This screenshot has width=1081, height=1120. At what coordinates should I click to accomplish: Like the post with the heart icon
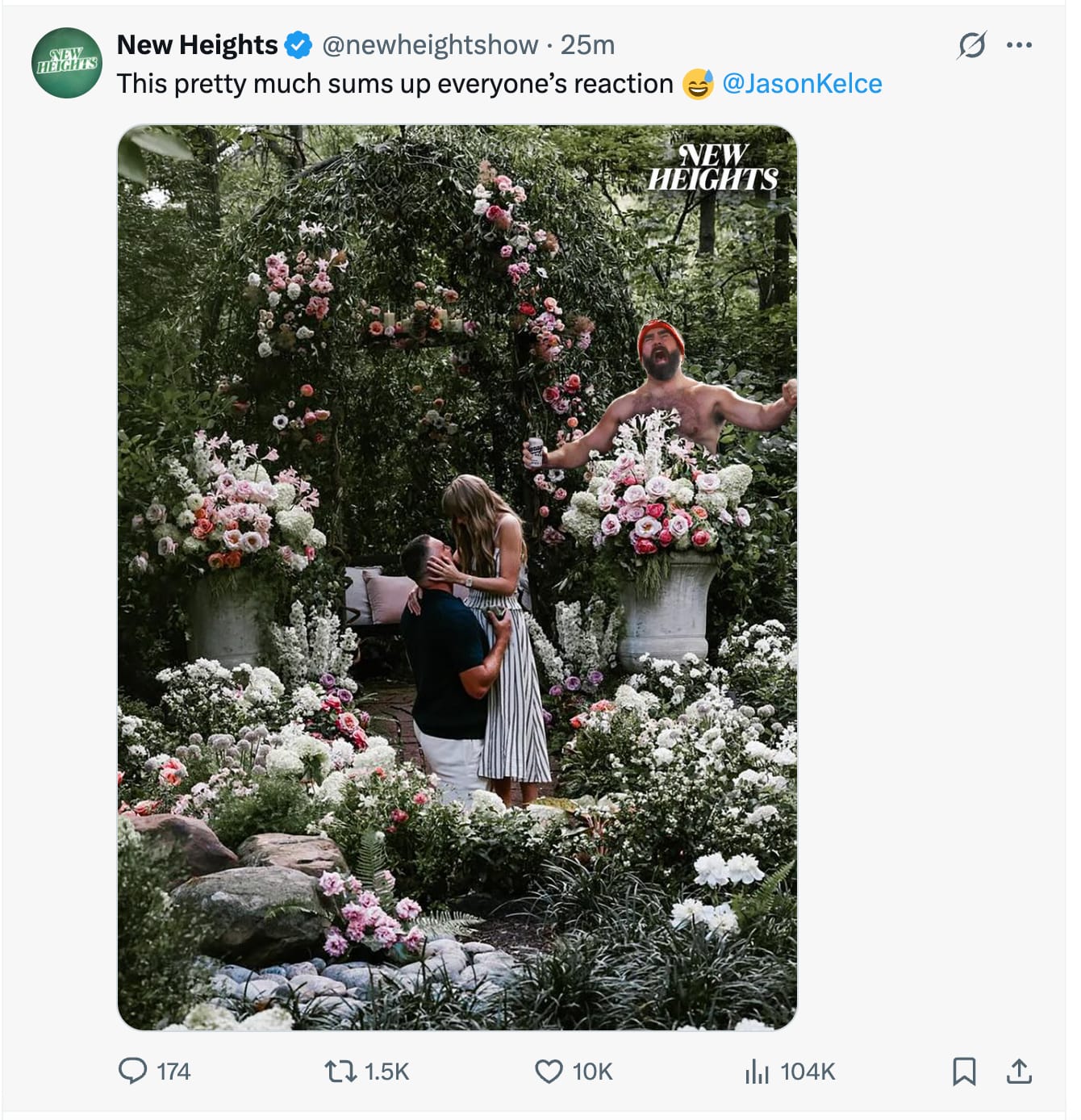(x=549, y=1072)
